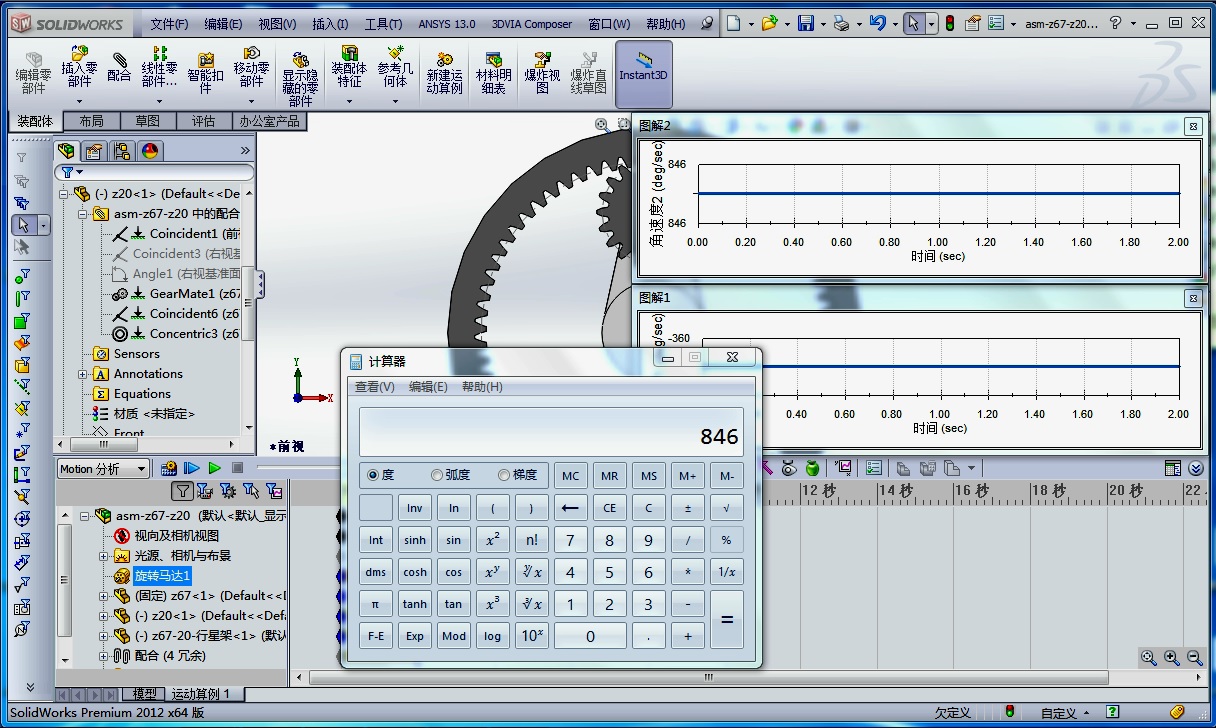Open the ConfigurationManager tab icon
Image resolution: width=1216 pixels, height=728 pixels.
click(122, 151)
